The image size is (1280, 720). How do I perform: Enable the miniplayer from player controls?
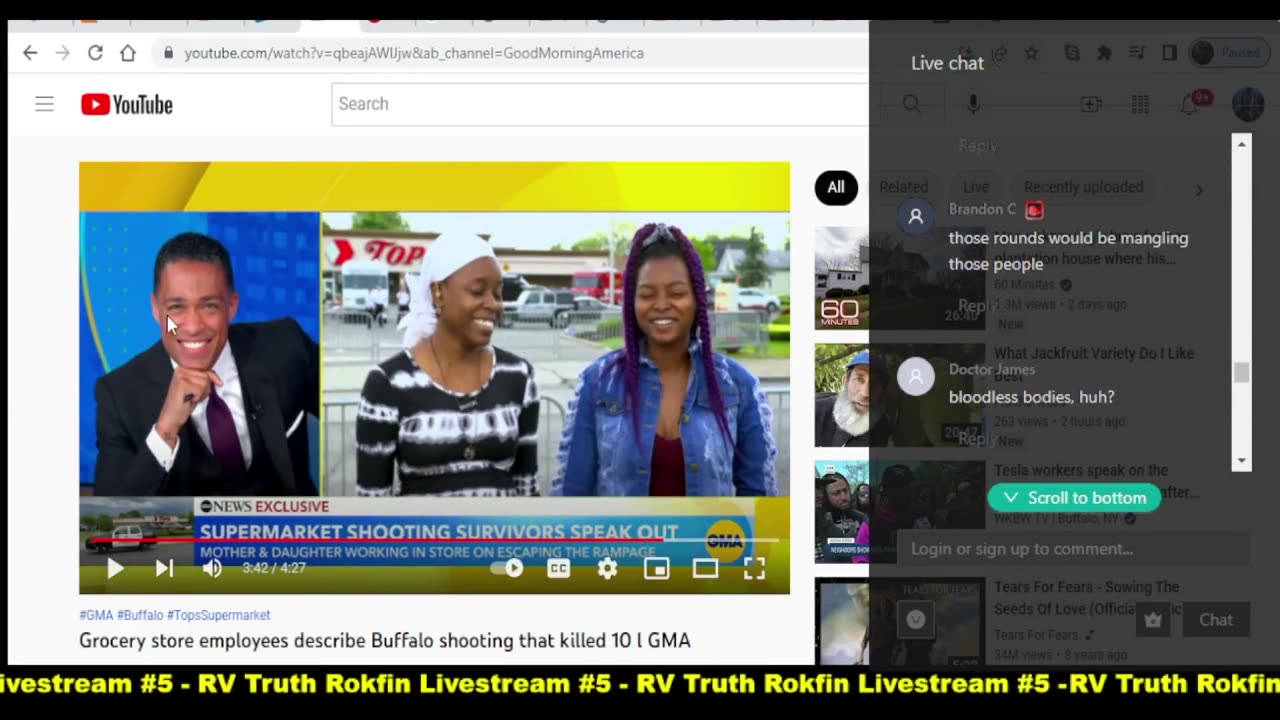(x=656, y=568)
